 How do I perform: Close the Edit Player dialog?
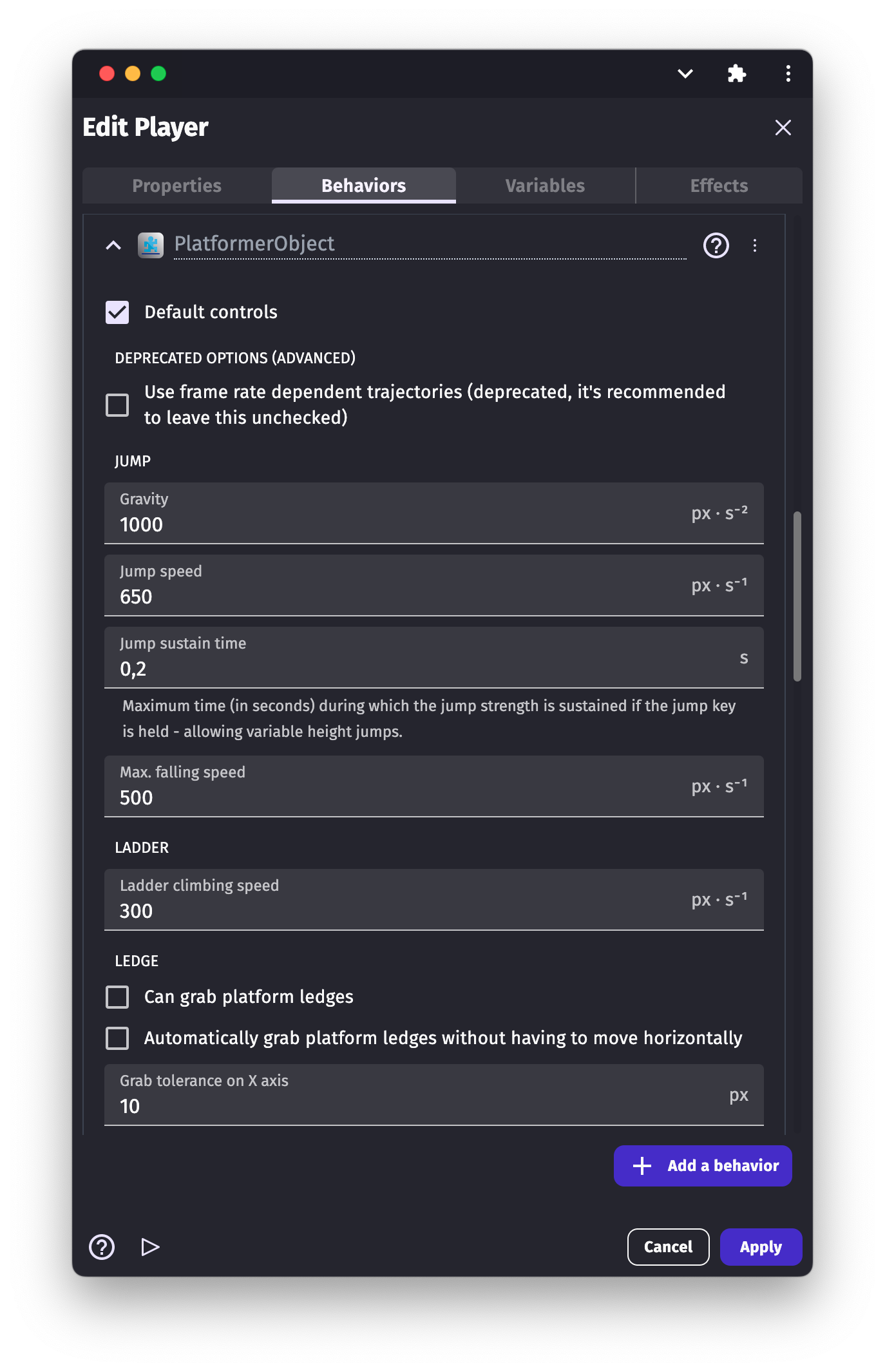click(x=783, y=128)
